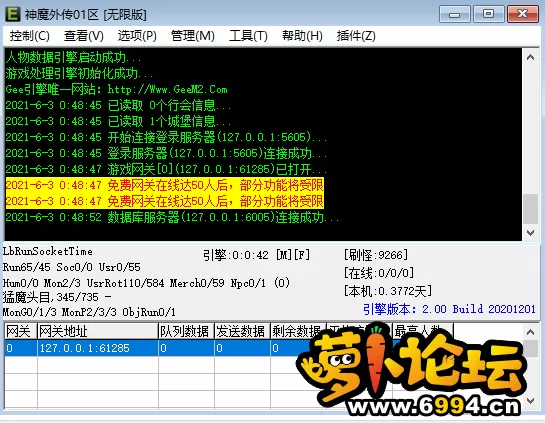Screen dimensions: 545x423
Task: Open the 查看(V) menu
Action: (x=84, y=36)
